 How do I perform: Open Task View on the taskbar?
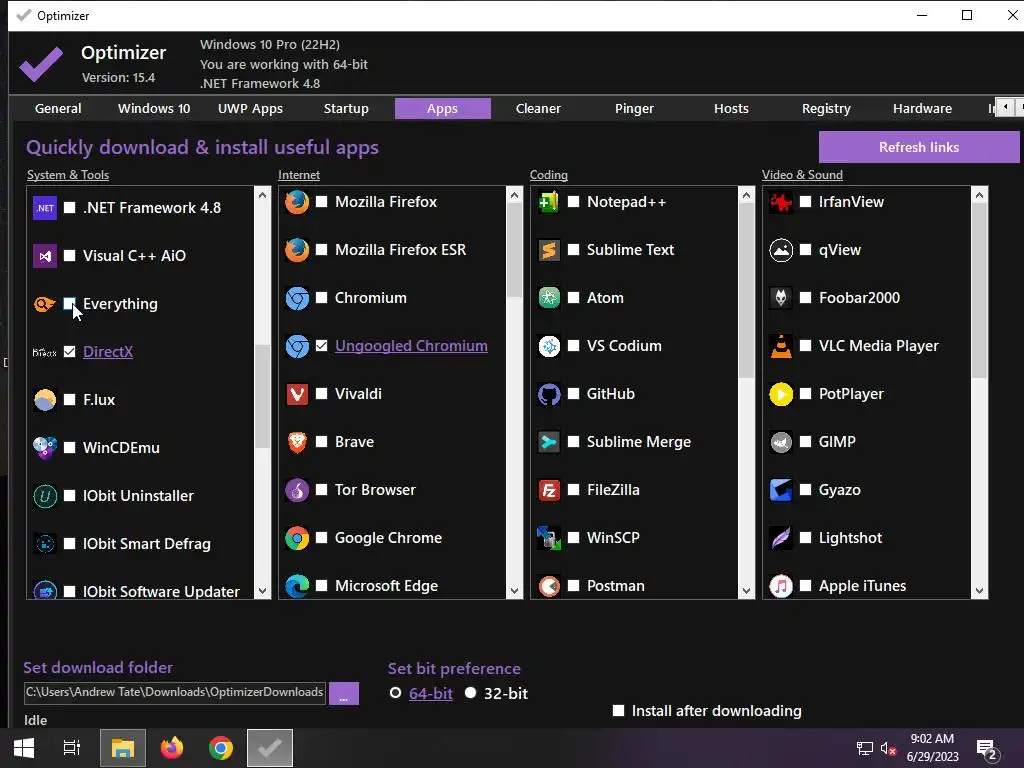tap(72, 748)
